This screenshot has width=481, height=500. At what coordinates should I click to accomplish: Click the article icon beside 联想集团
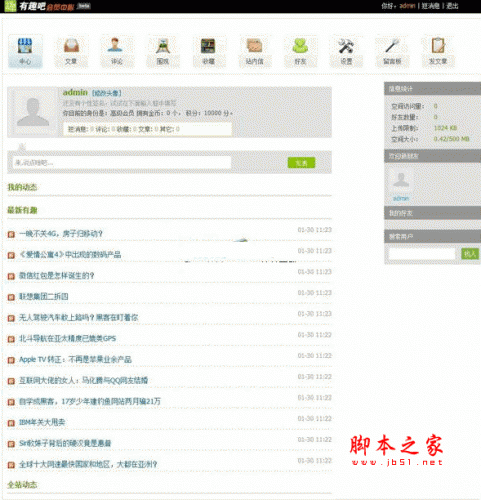tap(11, 297)
